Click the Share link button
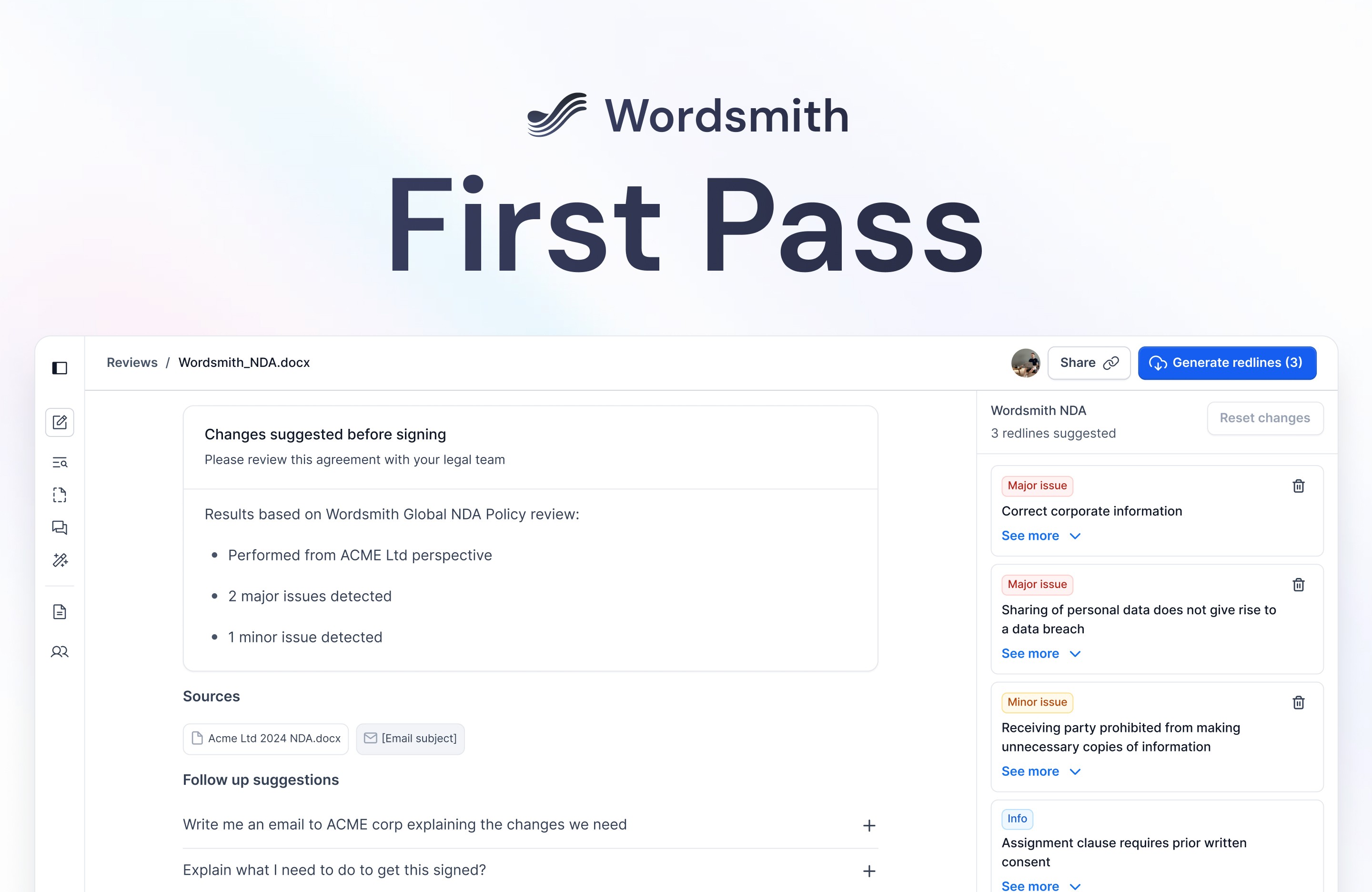Image resolution: width=1372 pixels, height=892 pixels. tap(1088, 362)
